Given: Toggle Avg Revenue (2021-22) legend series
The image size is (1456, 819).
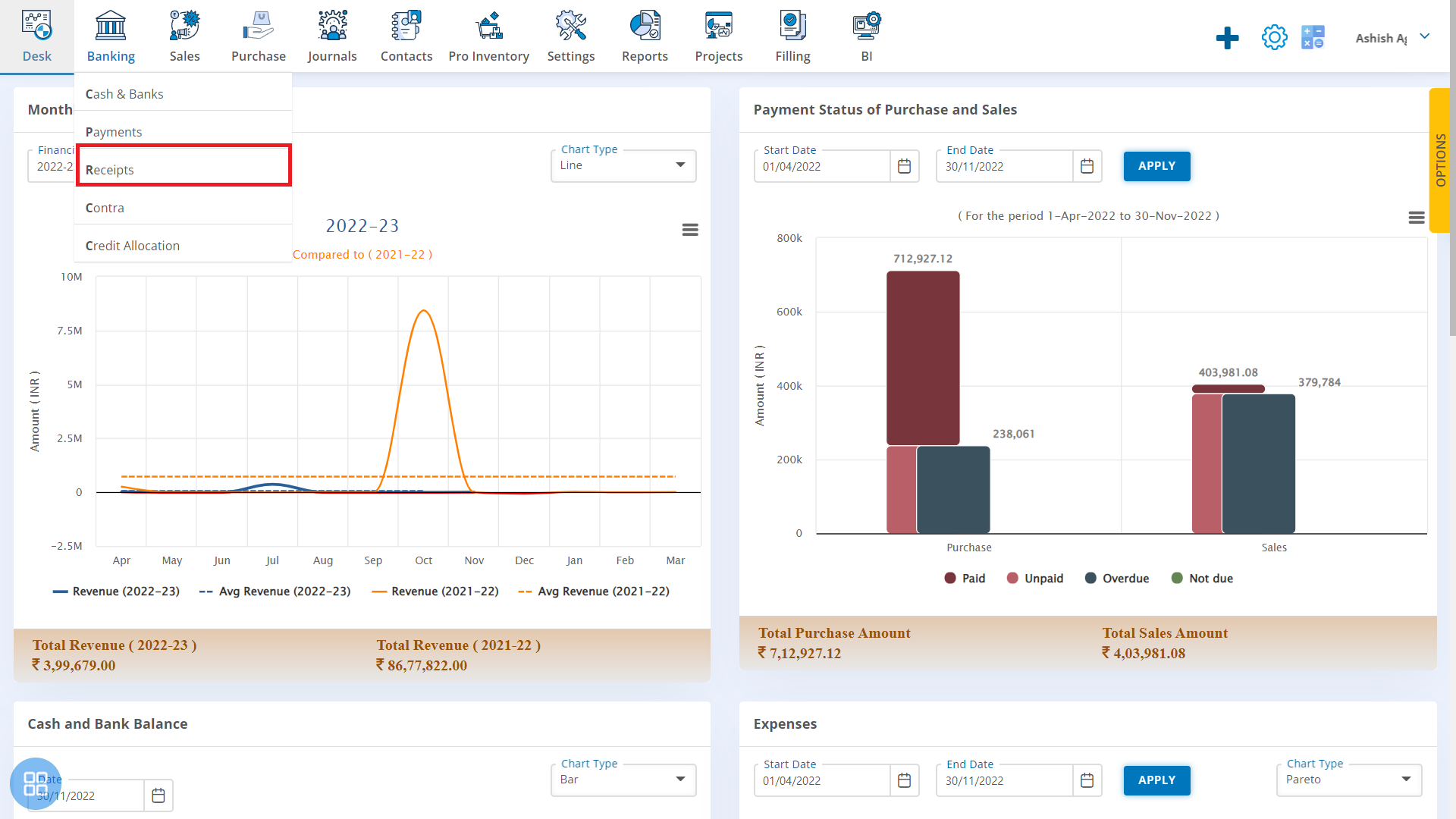Looking at the screenshot, I should (x=594, y=591).
